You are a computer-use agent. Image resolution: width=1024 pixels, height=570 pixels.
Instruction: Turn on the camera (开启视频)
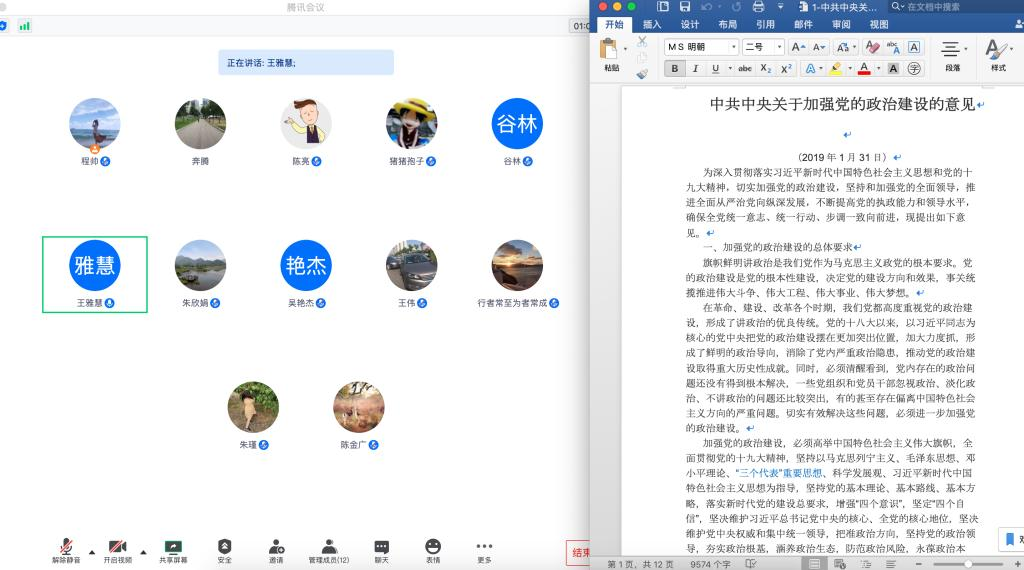coord(118,547)
